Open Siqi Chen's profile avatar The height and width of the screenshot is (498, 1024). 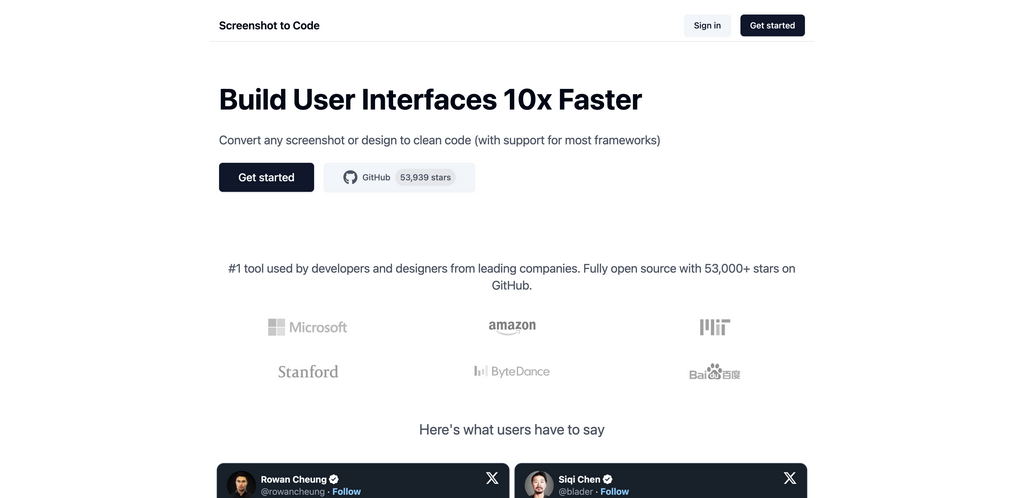click(x=539, y=485)
